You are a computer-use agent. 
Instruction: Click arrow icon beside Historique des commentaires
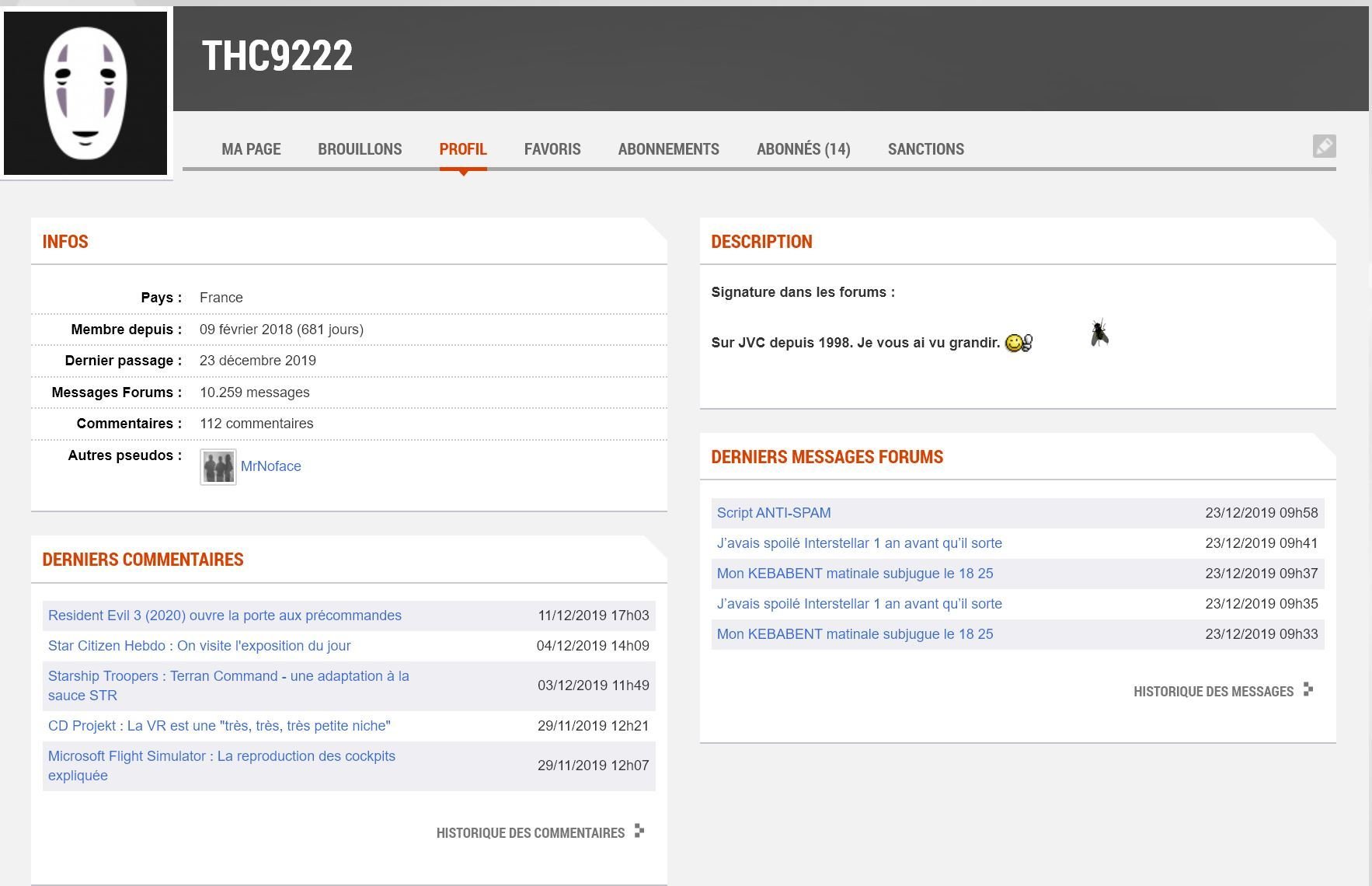639,831
